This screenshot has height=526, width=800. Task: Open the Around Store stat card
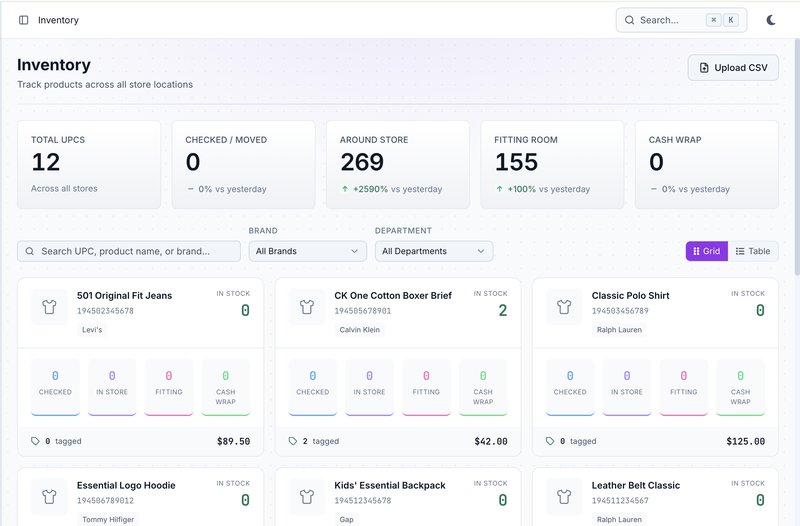(398, 165)
